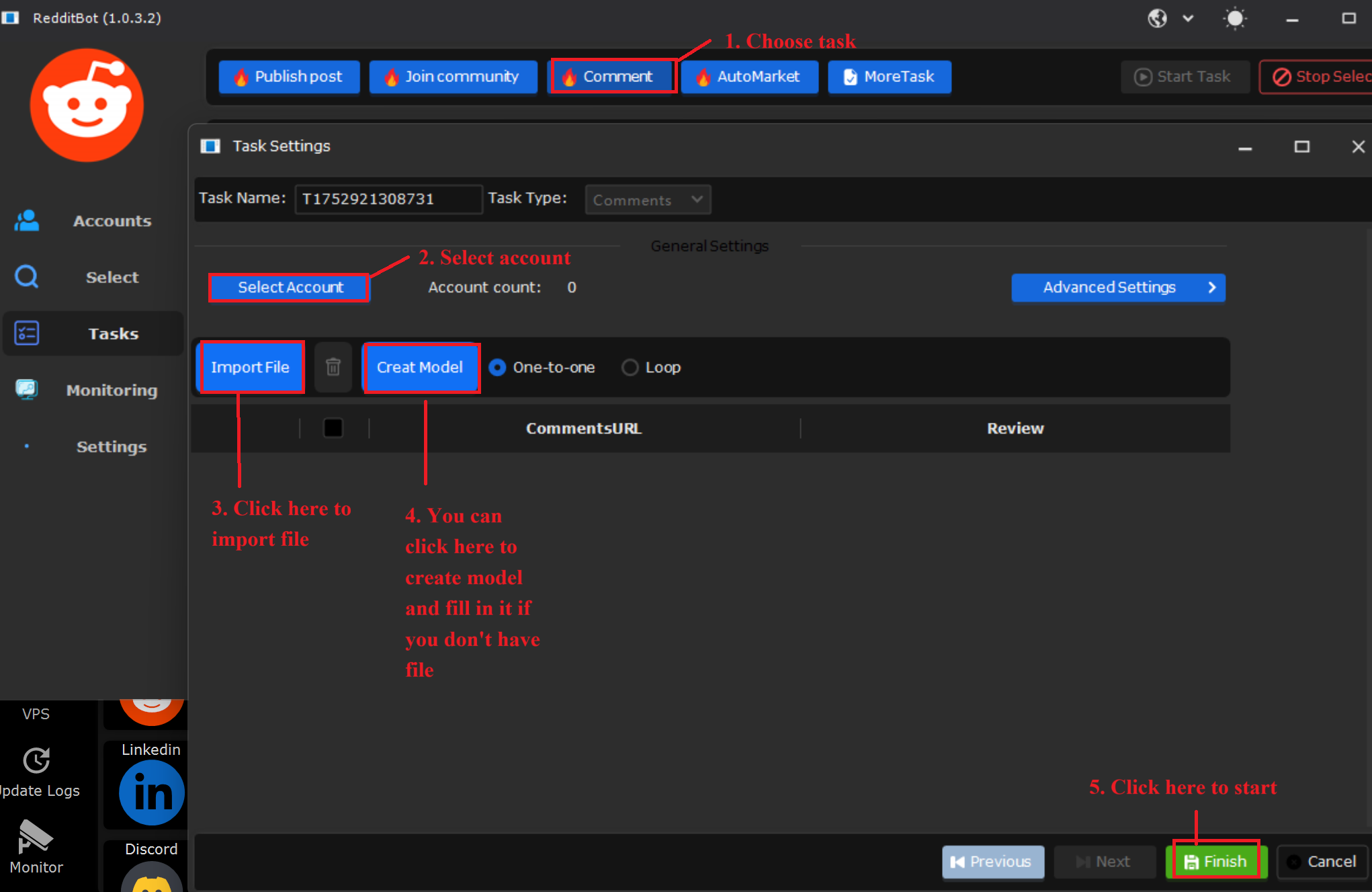Click the Review column header
This screenshot has height=892, width=1372.
[1015, 428]
